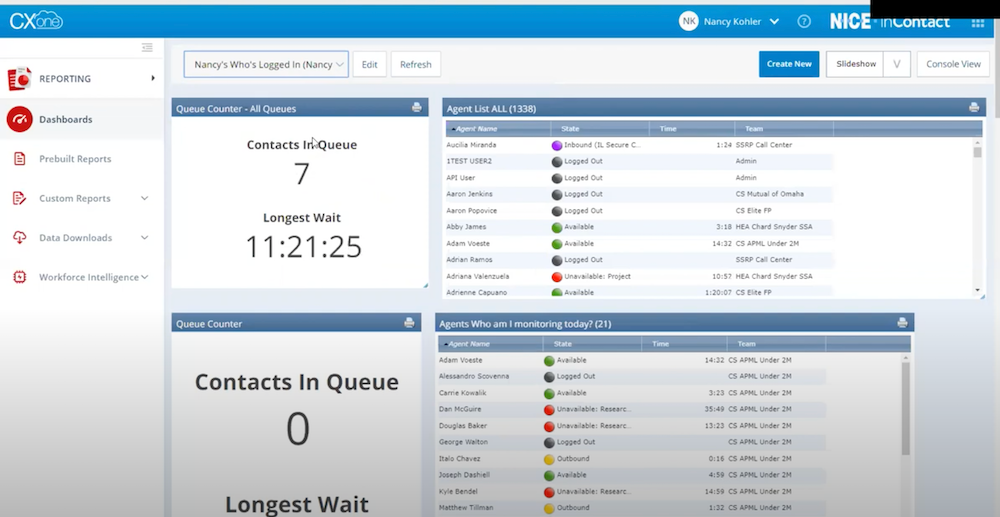This screenshot has height=517, width=1000.
Task: Click Aucilia Miranda's purple inbound status dot
Action: 557,145
